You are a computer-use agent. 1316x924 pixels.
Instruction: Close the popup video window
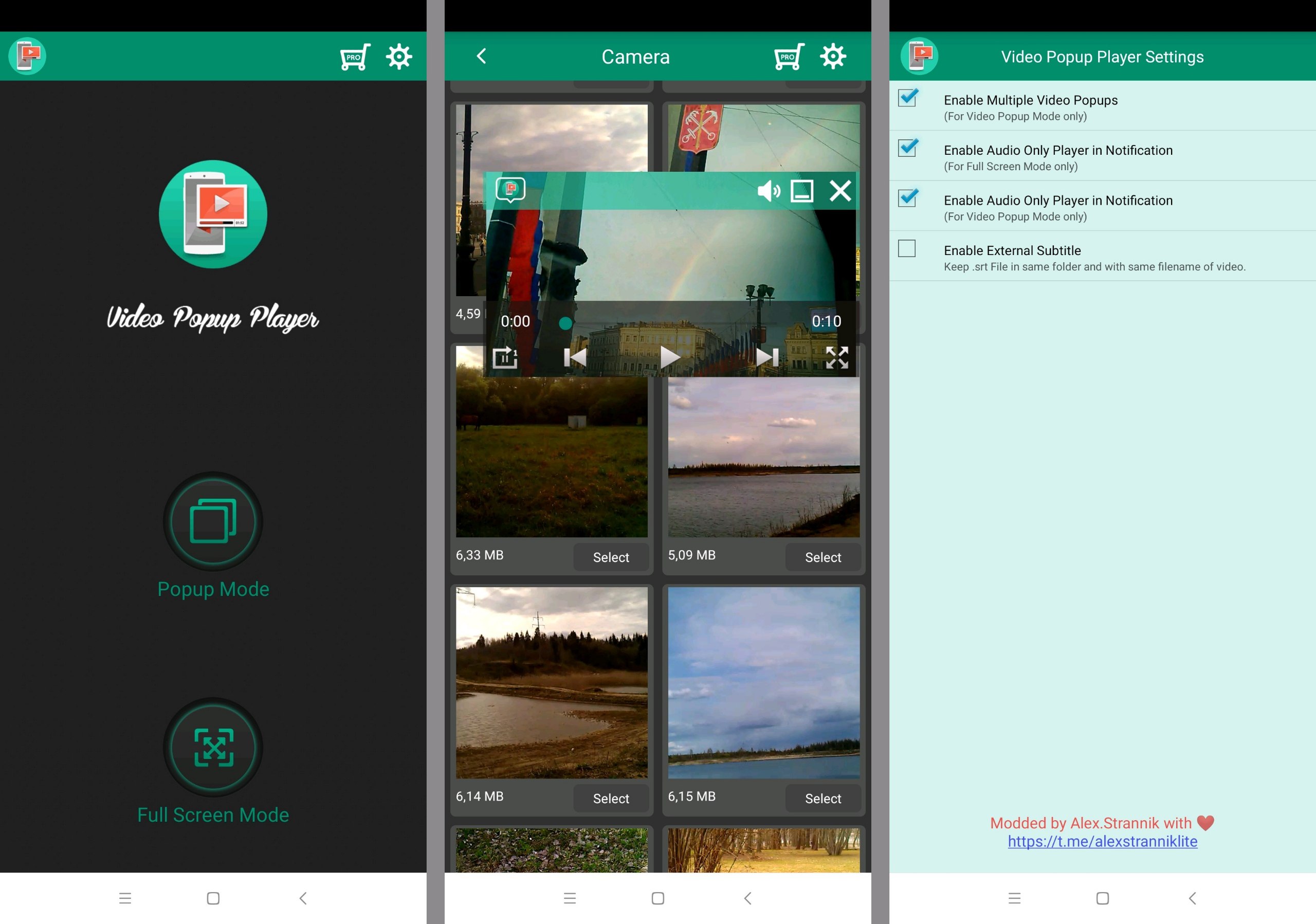click(840, 190)
